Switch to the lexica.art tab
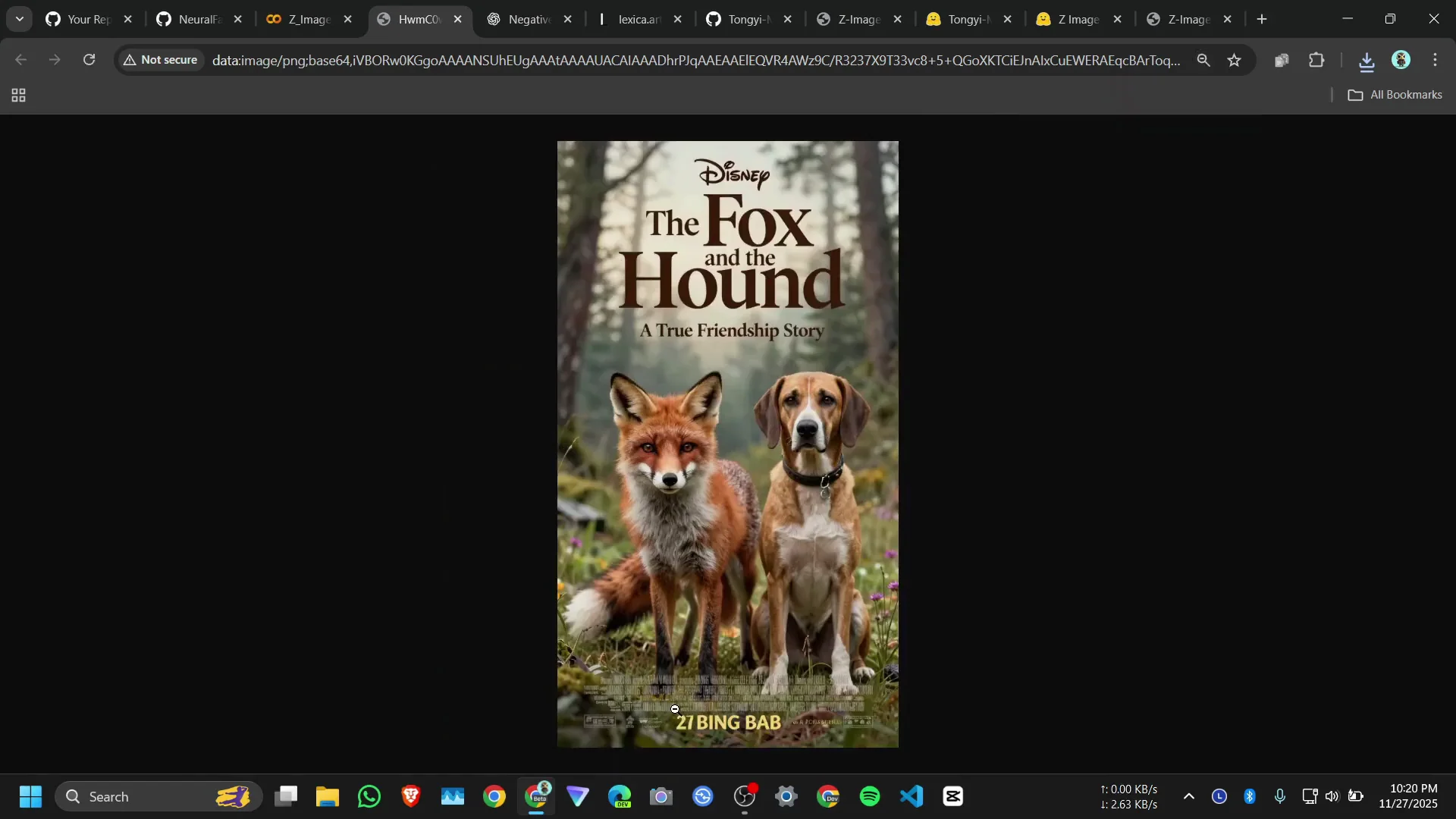Screen dimensions: 1456x819 639,20
